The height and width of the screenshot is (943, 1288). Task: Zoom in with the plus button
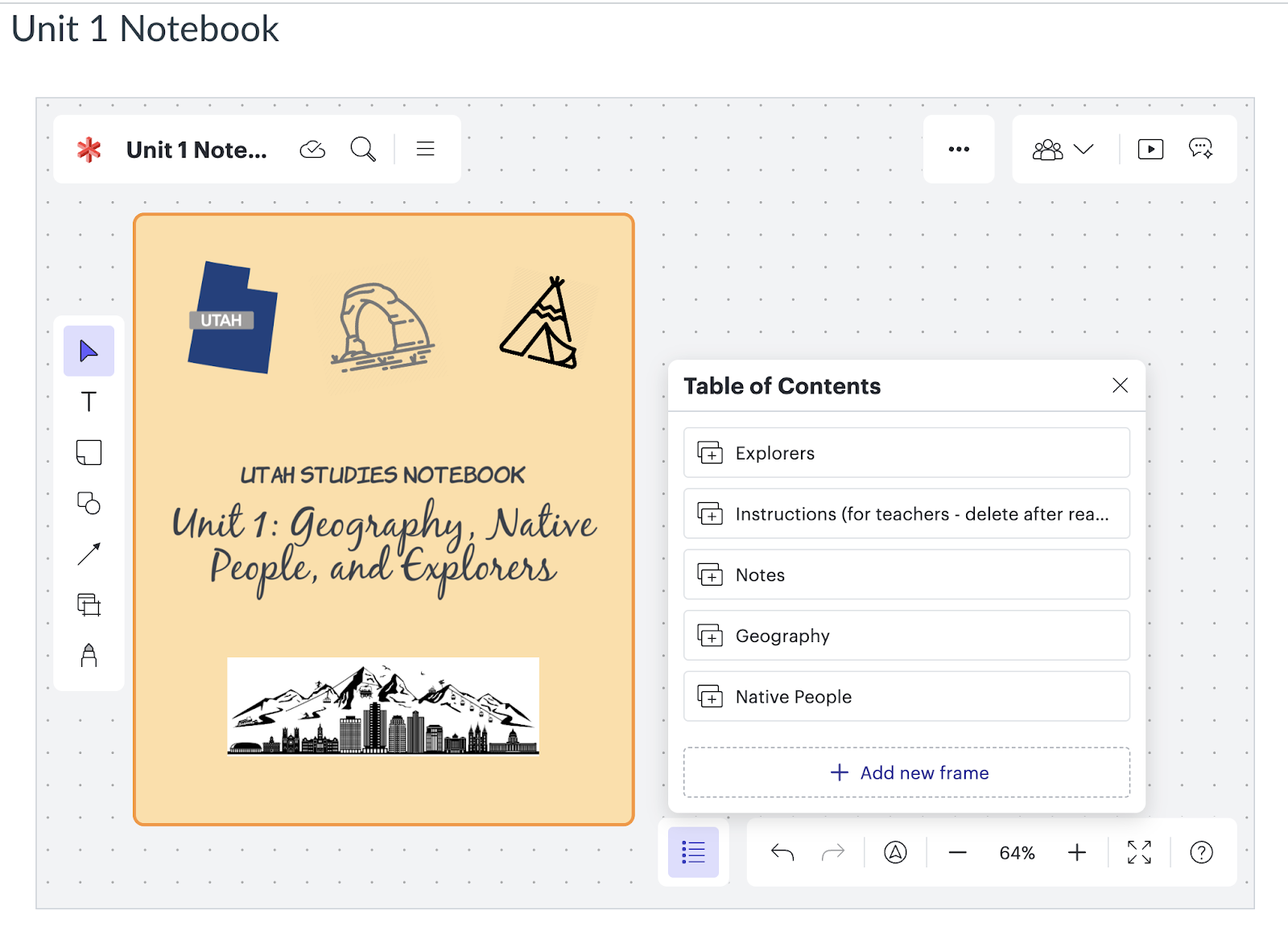pos(1077,852)
